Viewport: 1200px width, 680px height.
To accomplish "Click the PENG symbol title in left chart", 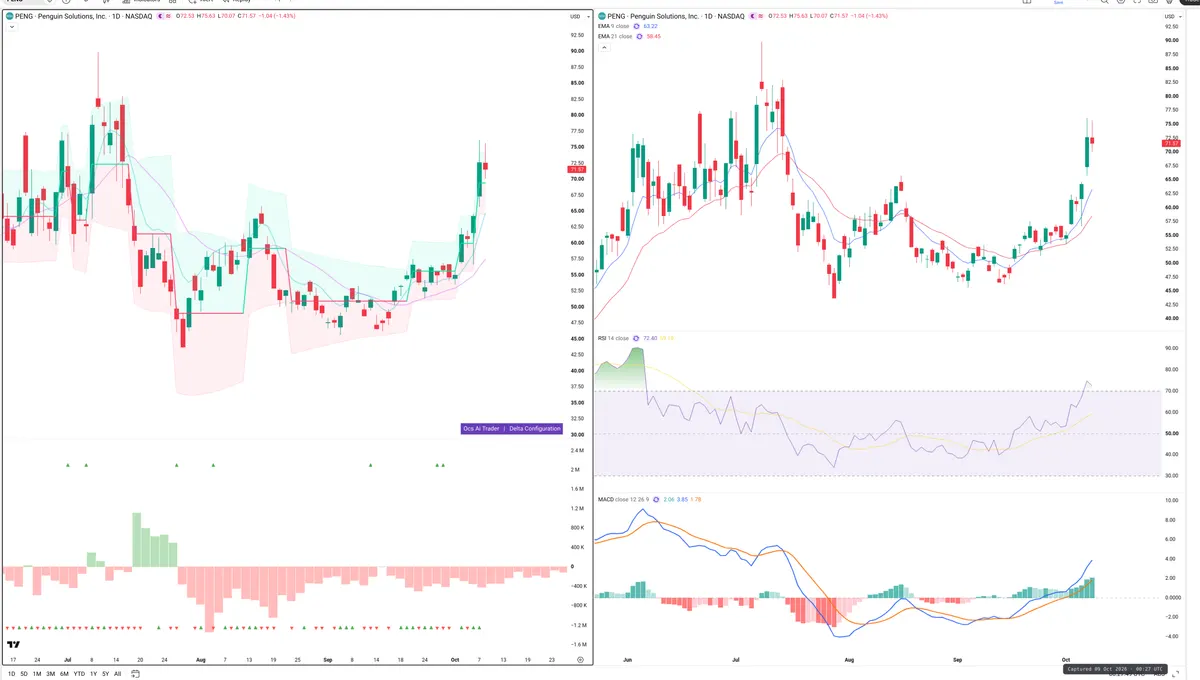I will (x=83, y=17).
